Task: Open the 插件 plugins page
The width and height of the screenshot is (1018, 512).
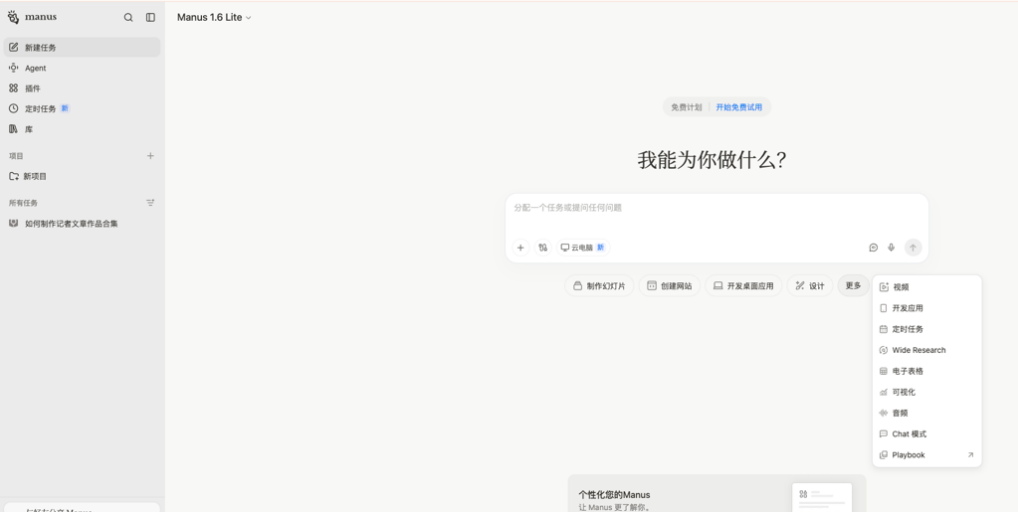Action: [x=82, y=88]
